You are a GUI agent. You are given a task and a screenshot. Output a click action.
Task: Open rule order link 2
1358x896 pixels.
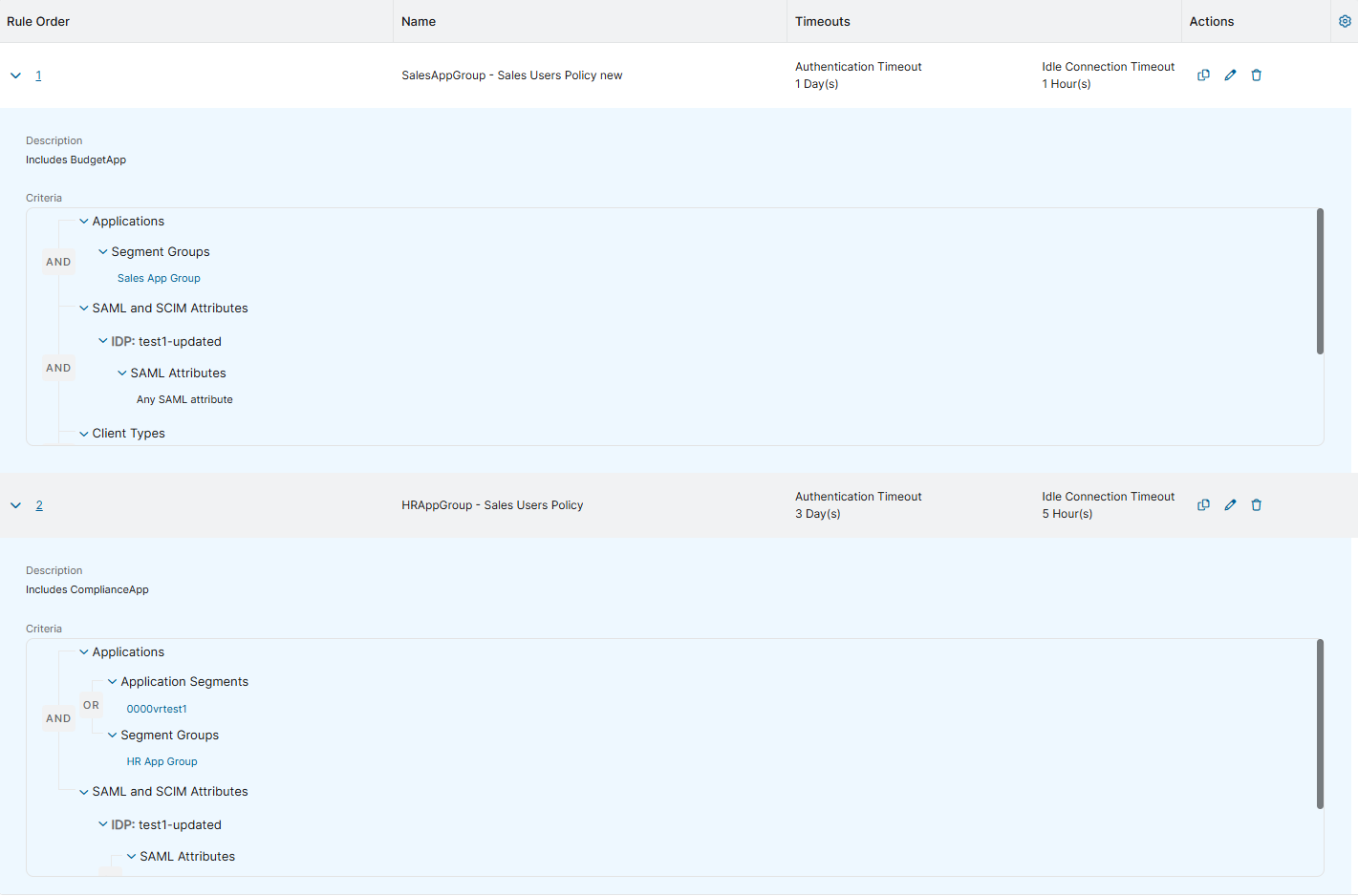click(x=39, y=505)
